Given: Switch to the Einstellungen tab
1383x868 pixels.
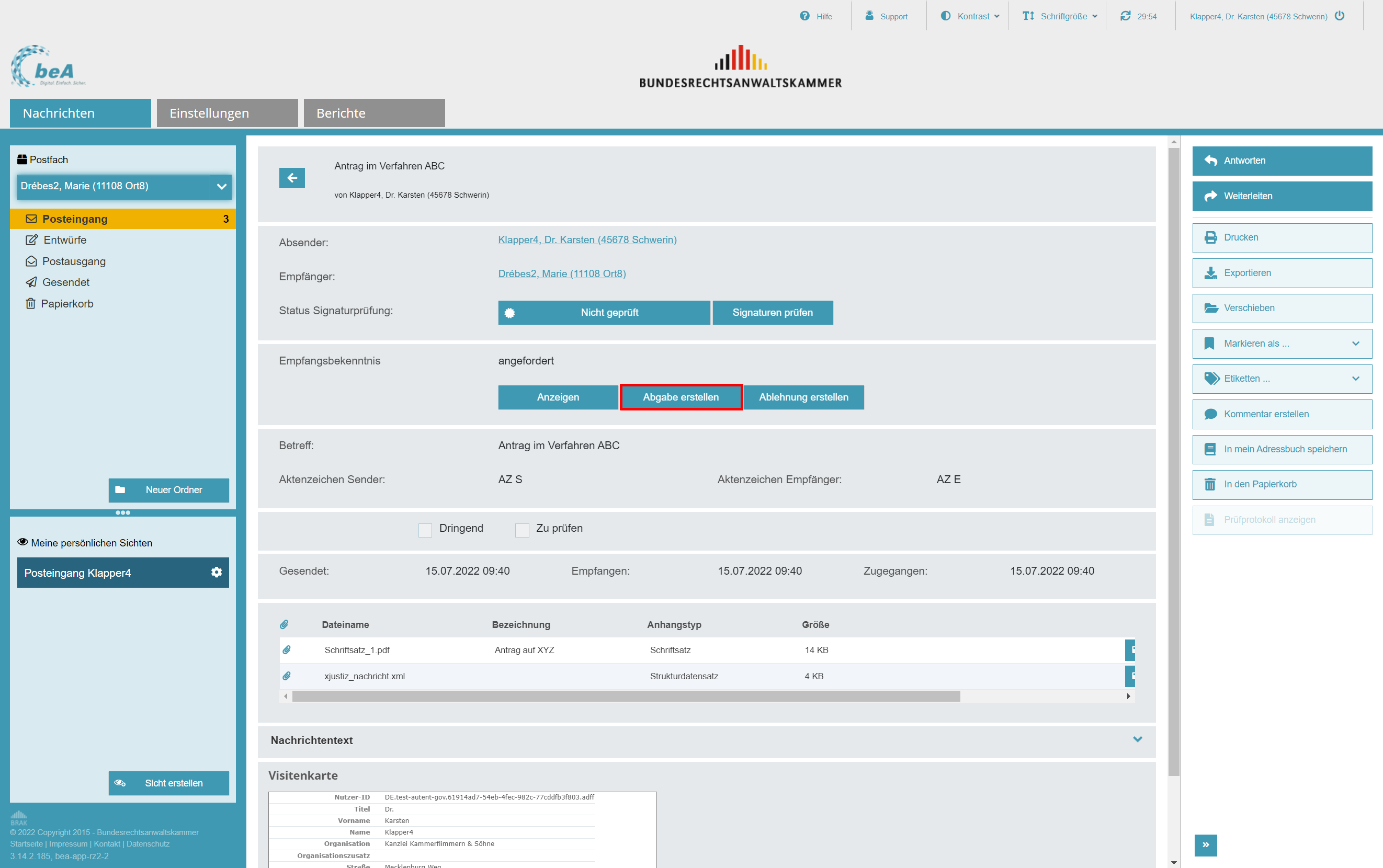Looking at the screenshot, I should tap(227, 113).
